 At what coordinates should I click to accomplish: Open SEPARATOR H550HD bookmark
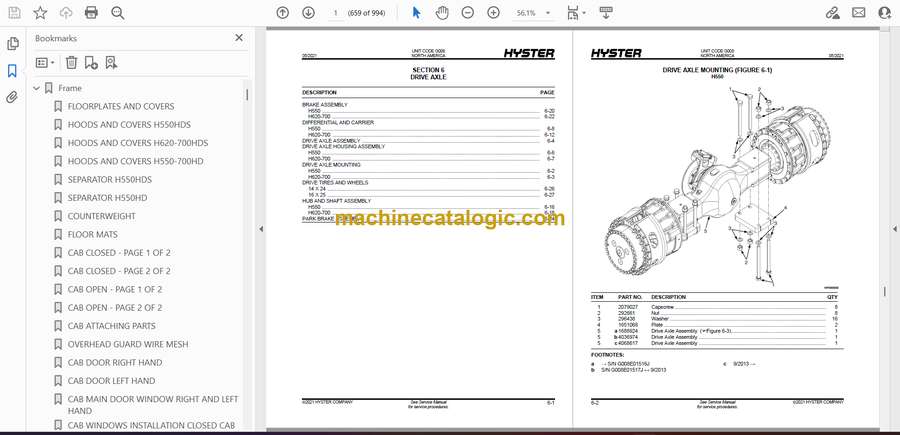[x=107, y=198]
